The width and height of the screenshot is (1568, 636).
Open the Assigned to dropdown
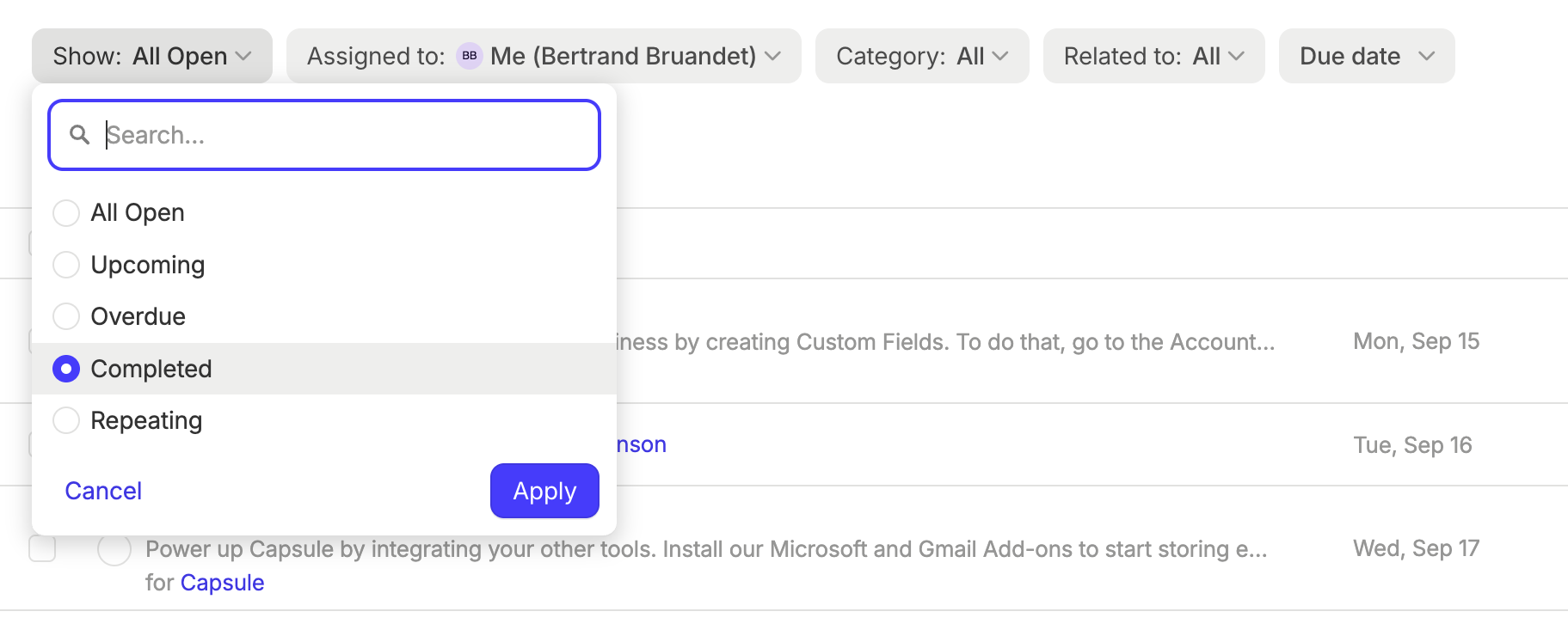tap(543, 56)
